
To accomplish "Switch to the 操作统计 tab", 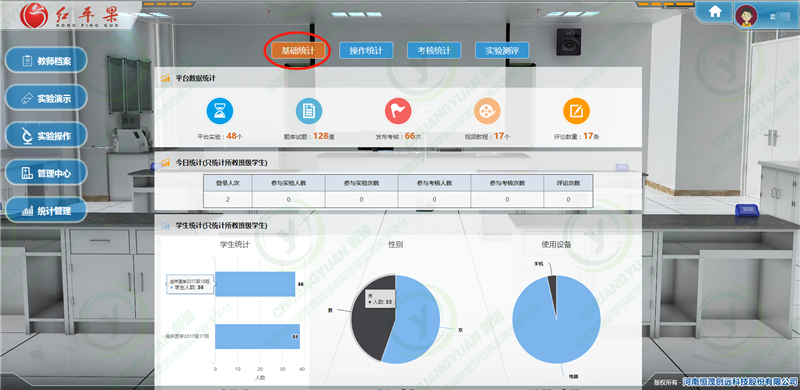I will click(366, 51).
